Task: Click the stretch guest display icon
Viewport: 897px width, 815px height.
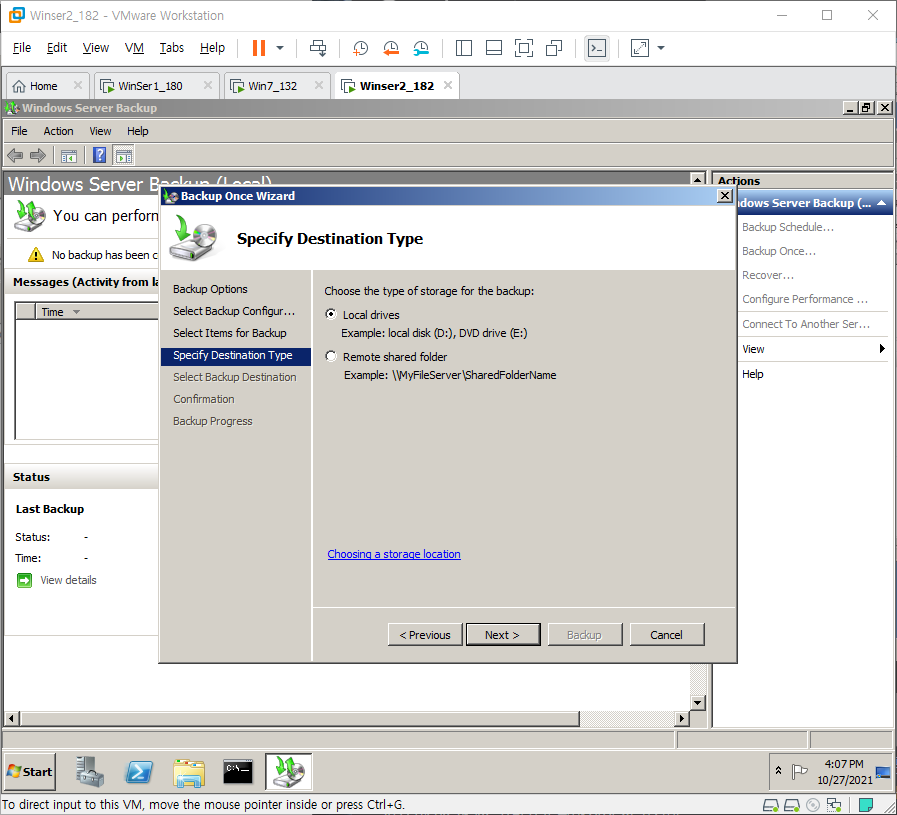Action: (640, 48)
